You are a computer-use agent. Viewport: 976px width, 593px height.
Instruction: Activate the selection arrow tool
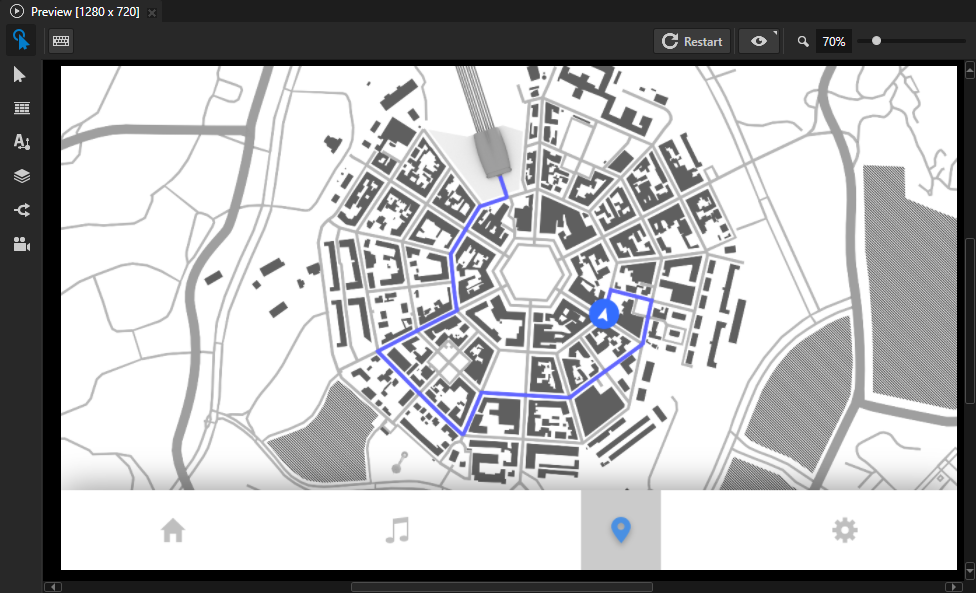[21, 74]
